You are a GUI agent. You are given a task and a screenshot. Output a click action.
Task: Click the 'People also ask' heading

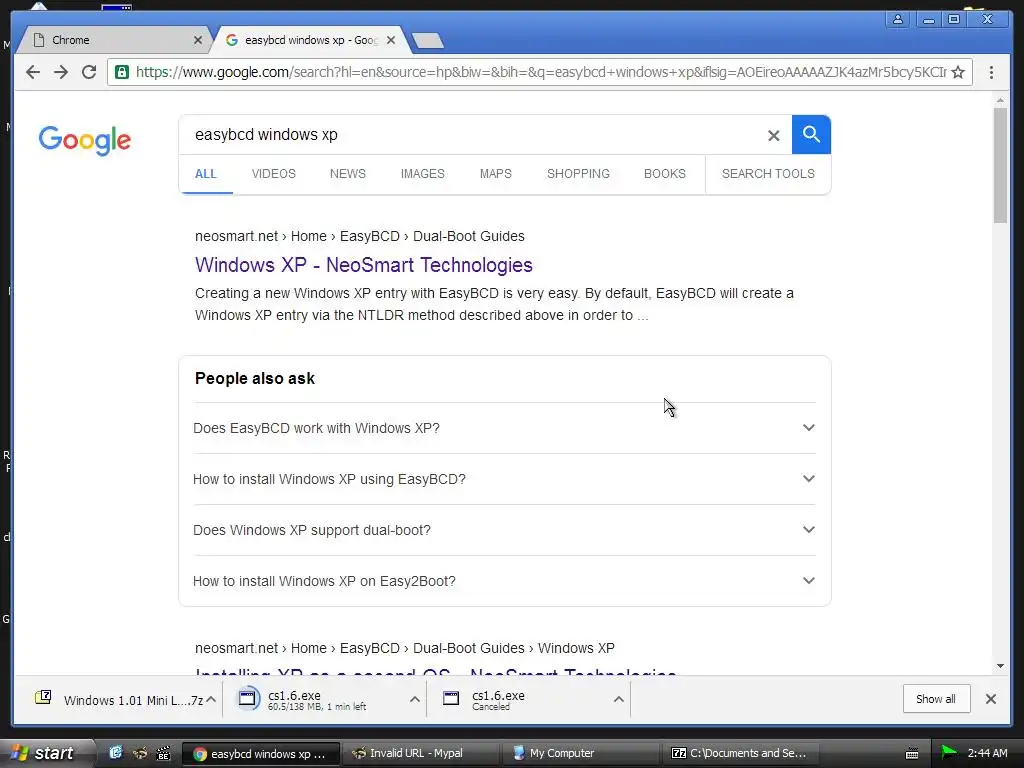tap(255, 378)
